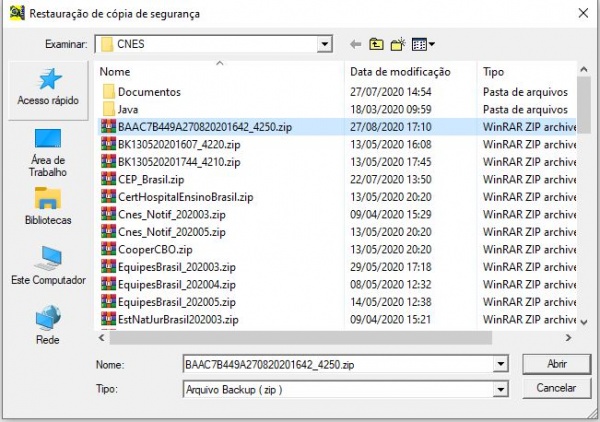This screenshot has width=600, height=422.
Task: Click date 22/07/2020 13:50
Action: pos(391,179)
